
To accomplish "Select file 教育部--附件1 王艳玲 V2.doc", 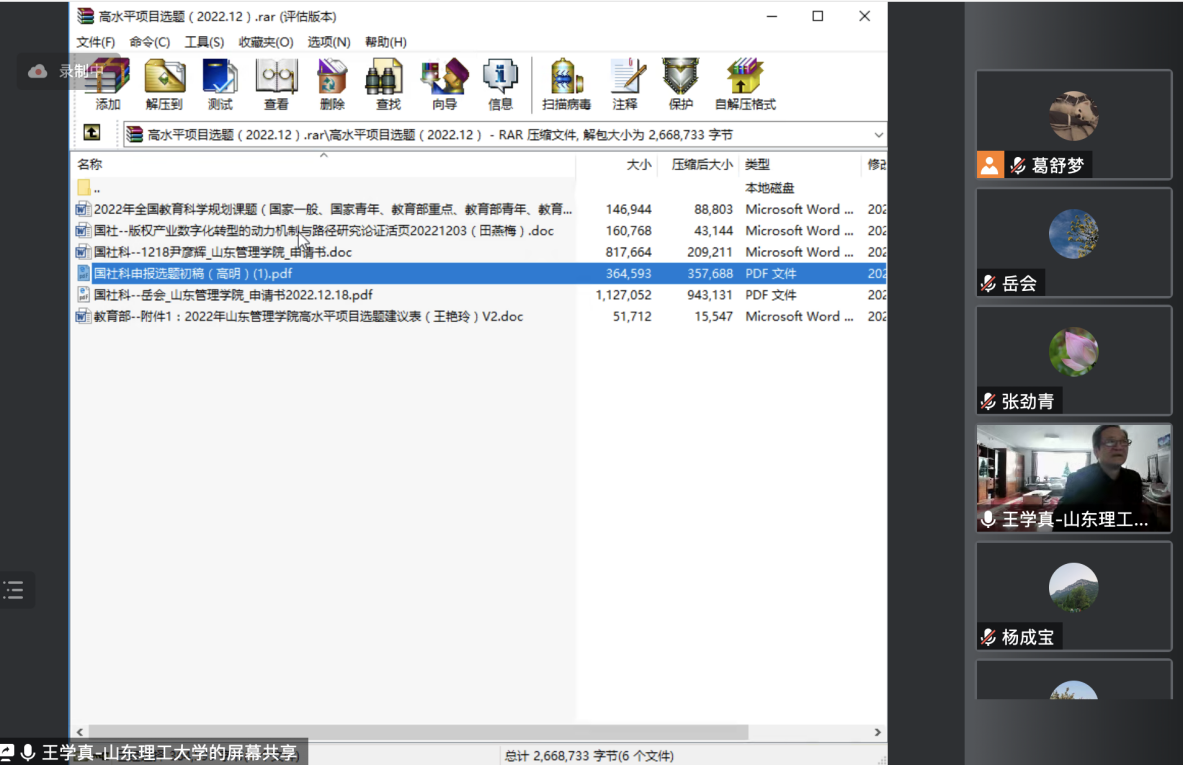I will click(479, 316).
